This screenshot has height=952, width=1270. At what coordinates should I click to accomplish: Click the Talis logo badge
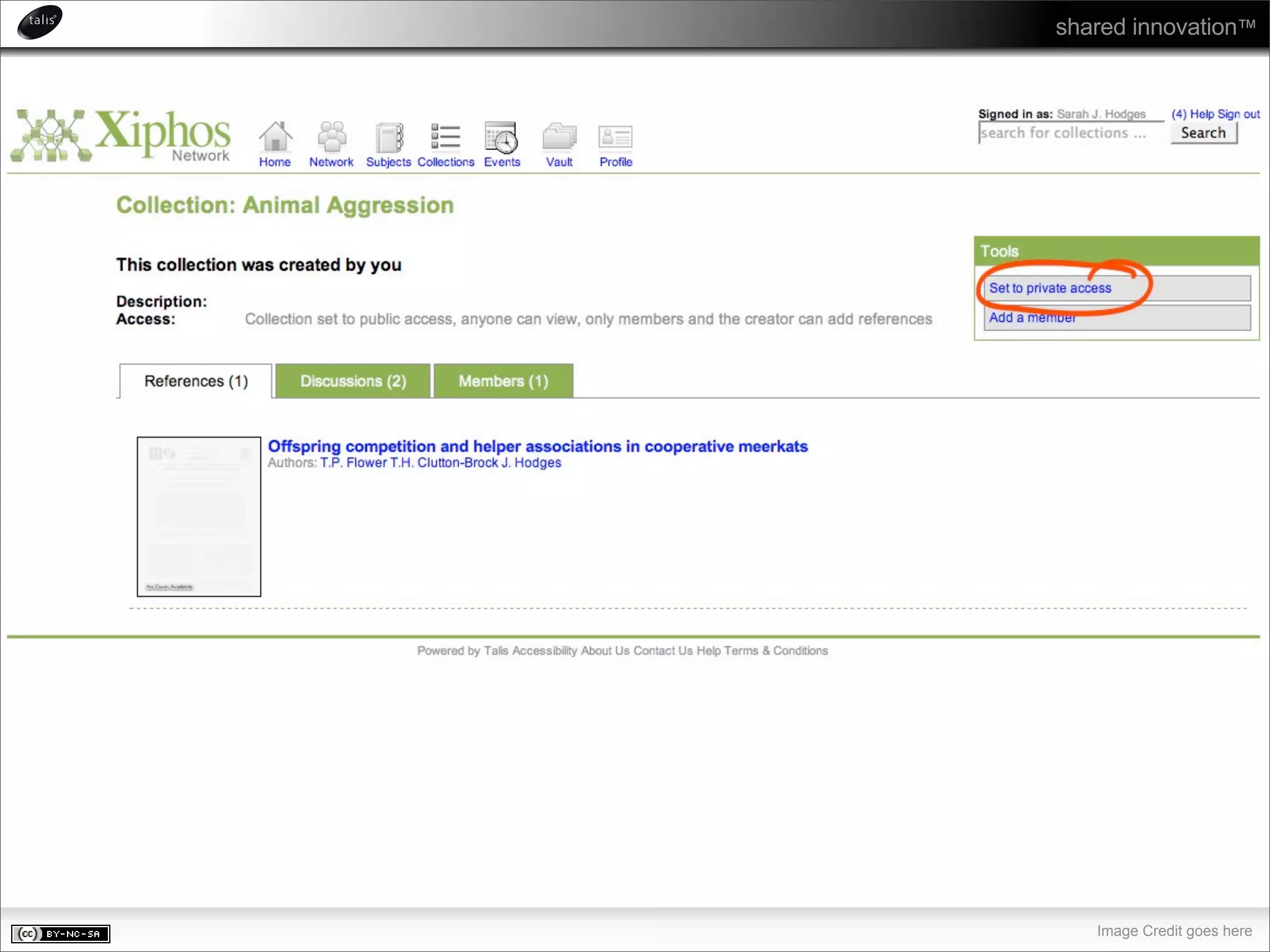click(40, 22)
